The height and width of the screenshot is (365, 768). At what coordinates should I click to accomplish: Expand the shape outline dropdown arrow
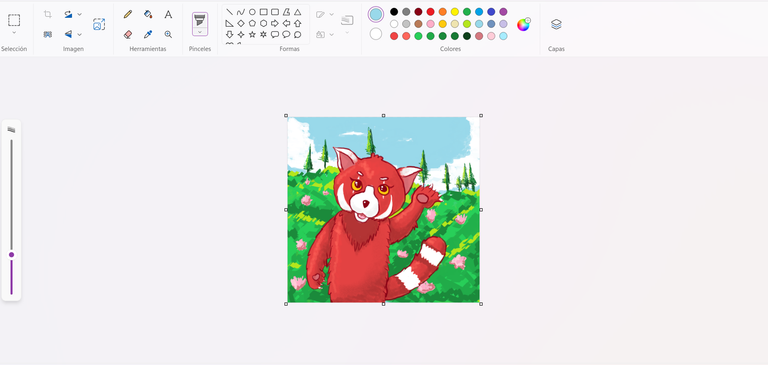332,14
